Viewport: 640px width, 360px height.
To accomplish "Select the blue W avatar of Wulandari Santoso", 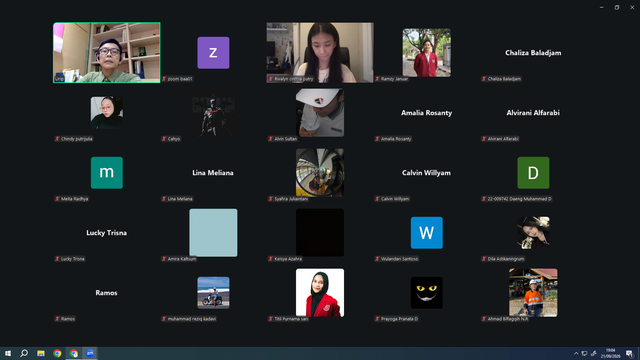I will coord(427,233).
